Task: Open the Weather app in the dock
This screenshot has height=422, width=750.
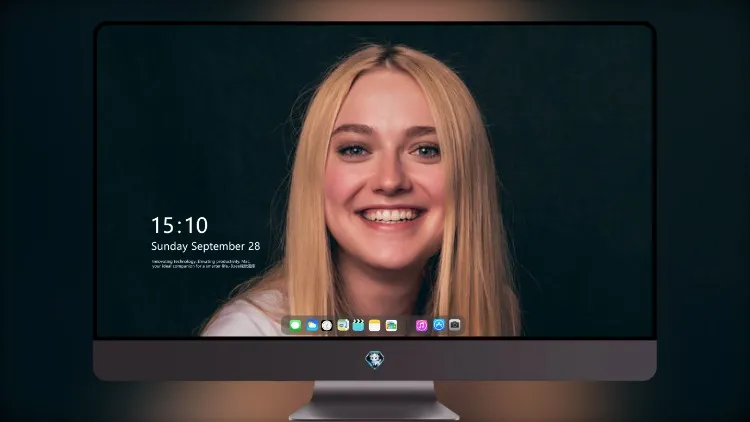Action: (x=312, y=325)
